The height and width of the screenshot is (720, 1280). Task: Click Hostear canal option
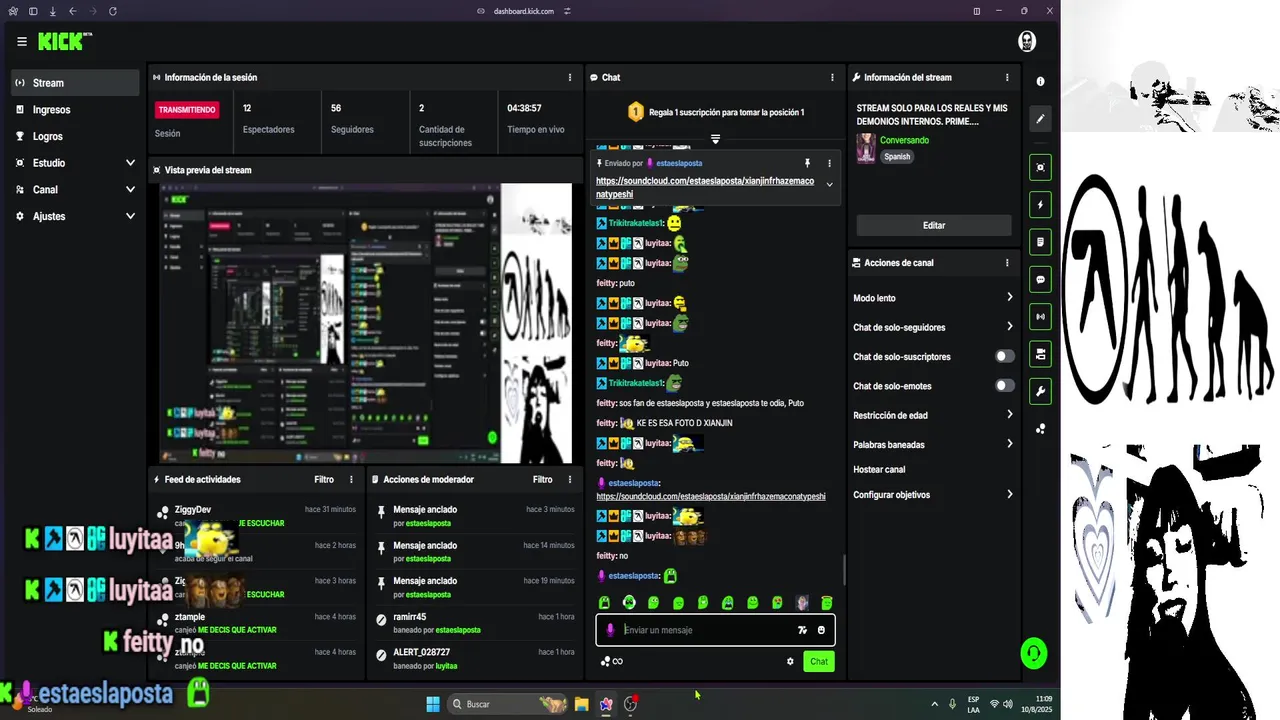point(879,469)
